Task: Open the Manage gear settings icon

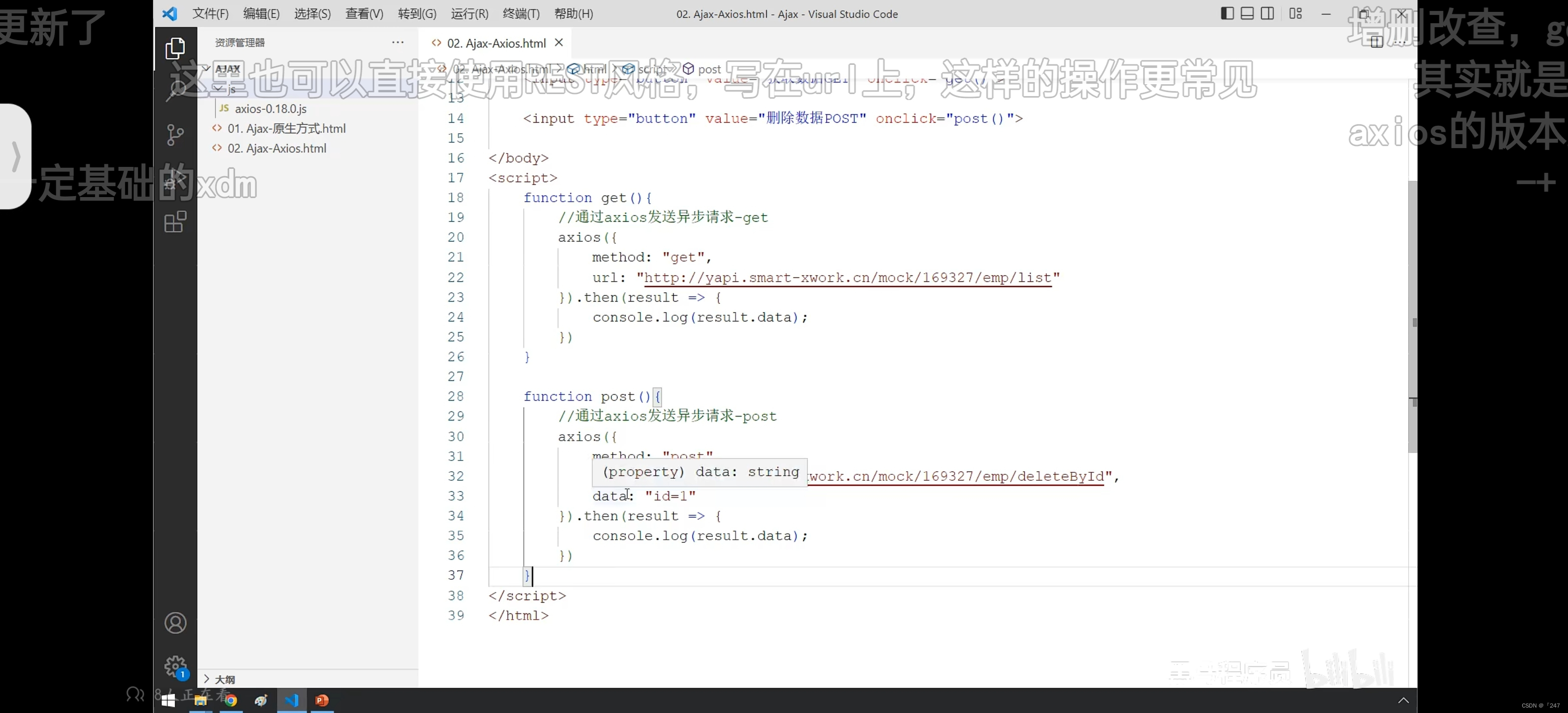Action: pos(175,666)
